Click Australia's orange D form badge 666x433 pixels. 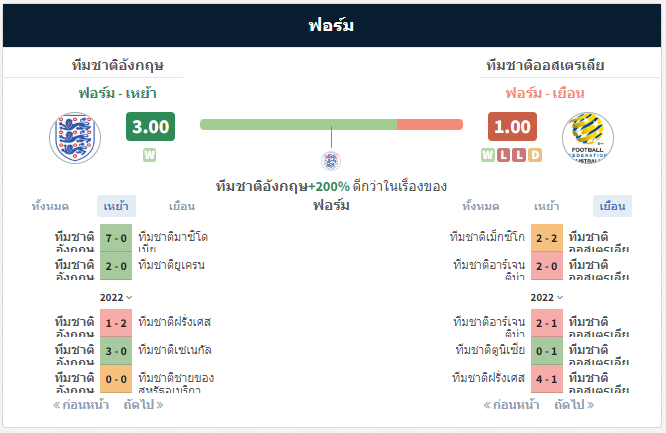535,155
